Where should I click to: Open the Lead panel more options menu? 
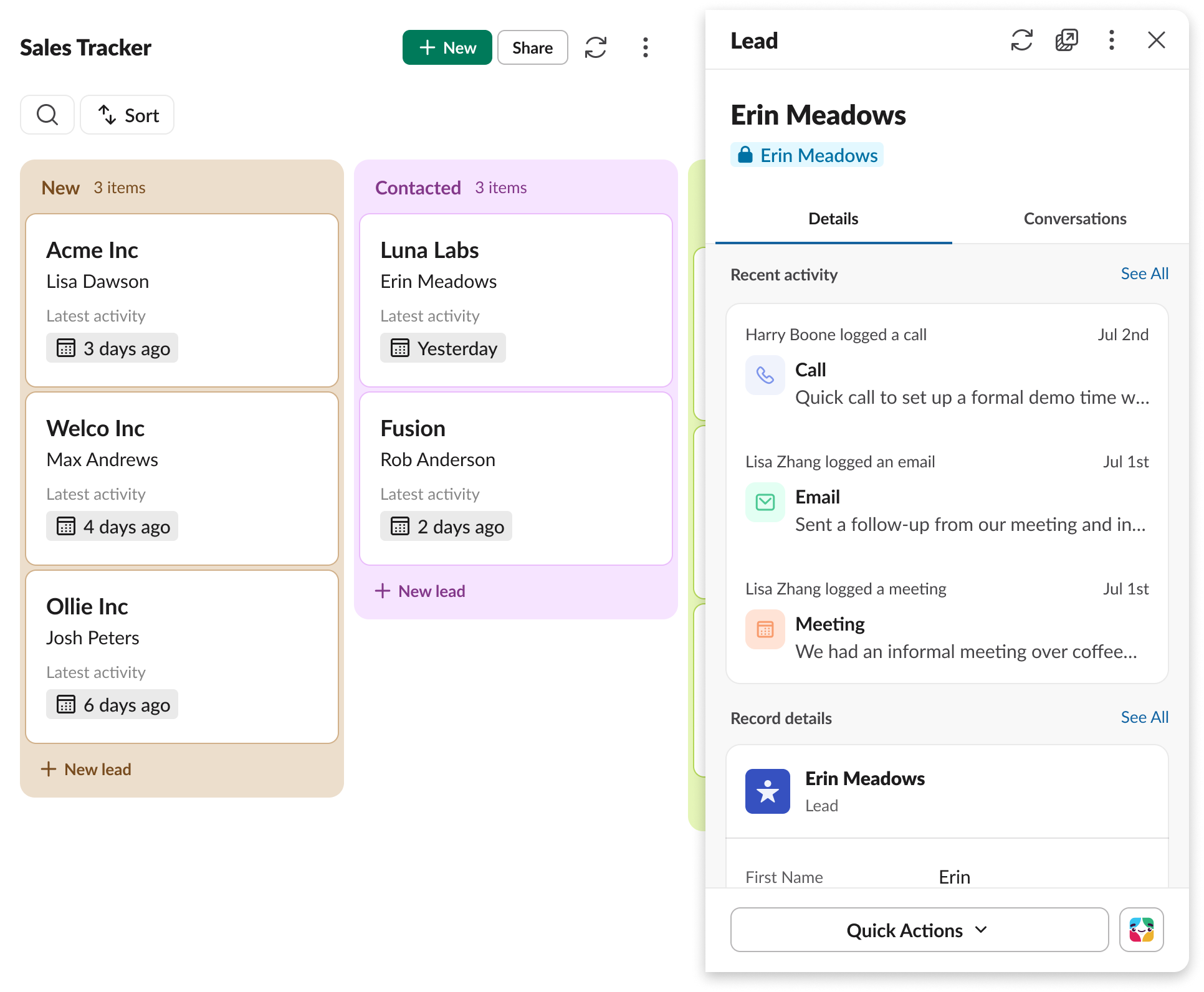pyautogui.click(x=1112, y=41)
